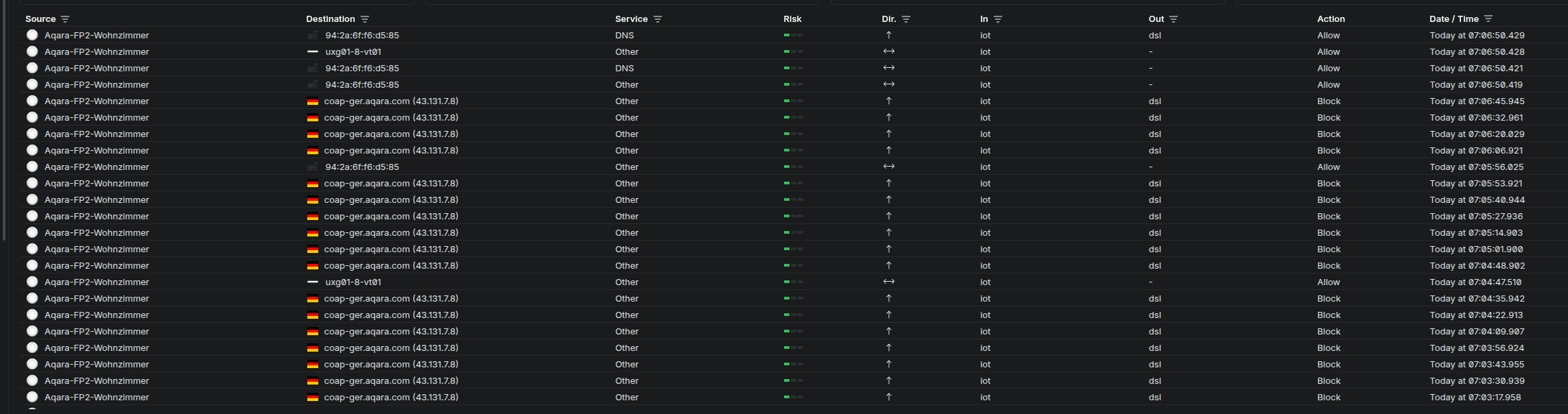The height and width of the screenshot is (414, 1568).
Task: Open the Out column filter icon
Action: click(x=1174, y=19)
